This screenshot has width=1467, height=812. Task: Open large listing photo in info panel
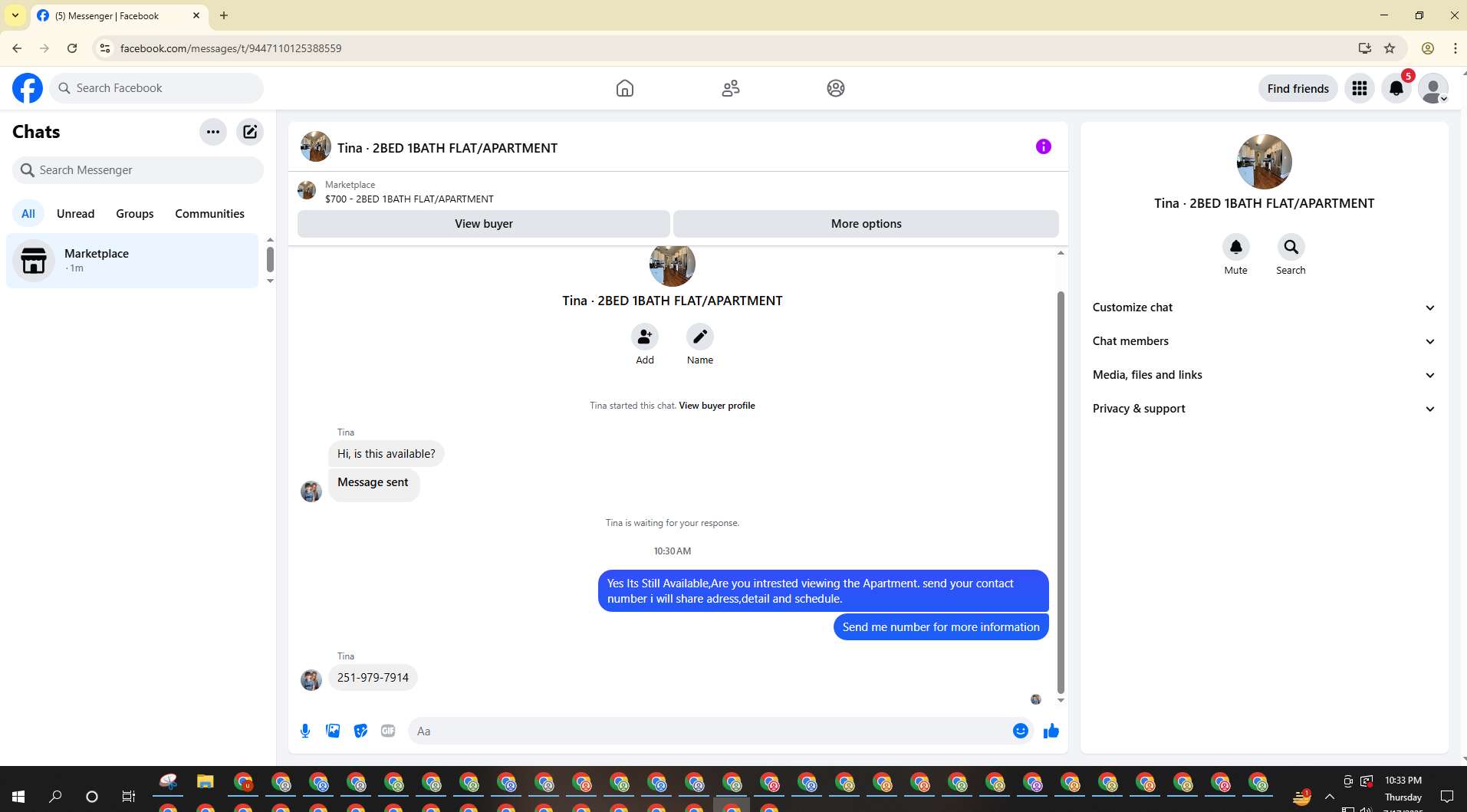tap(1265, 162)
